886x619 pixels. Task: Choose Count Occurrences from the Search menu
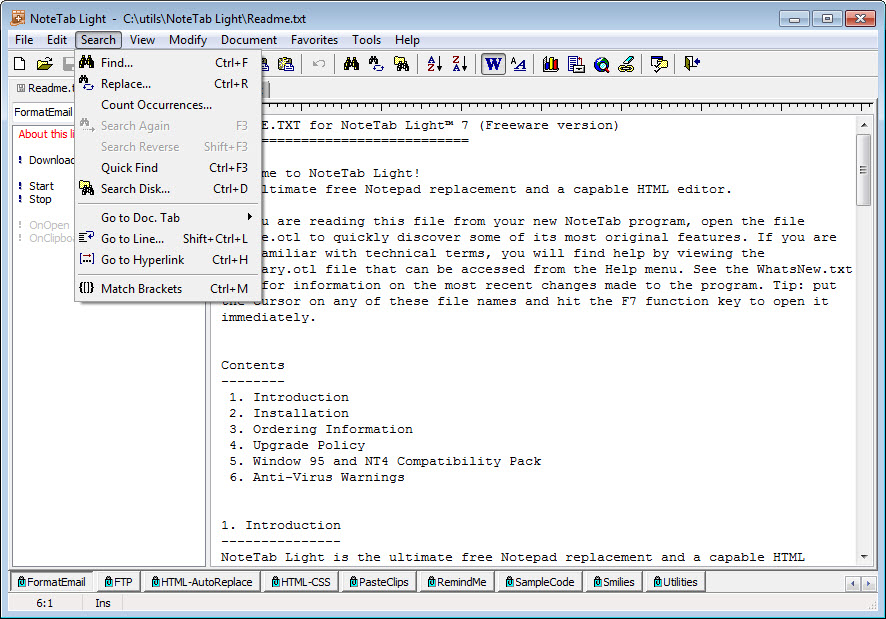(x=168, y=105)
